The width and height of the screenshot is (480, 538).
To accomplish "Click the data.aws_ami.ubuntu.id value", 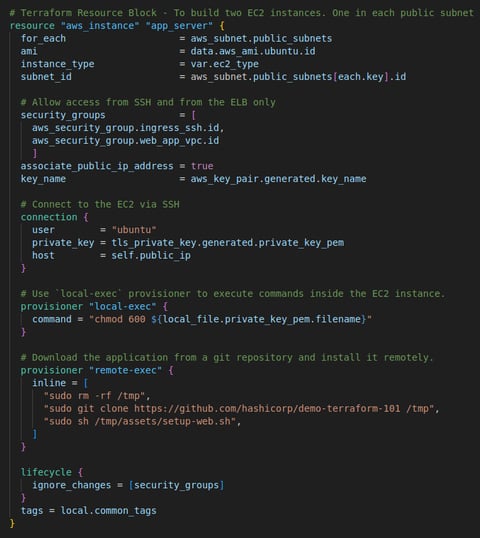I will pyautogui.click(x=253, y=51).
